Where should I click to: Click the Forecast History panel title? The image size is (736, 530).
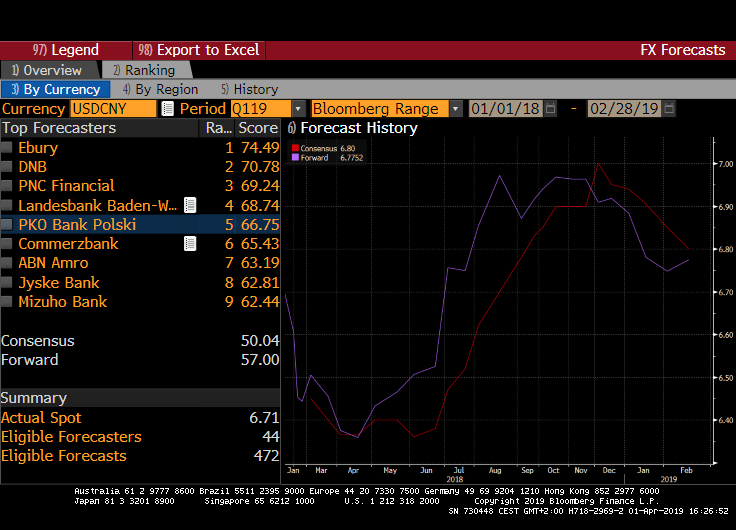coord(358,128)
